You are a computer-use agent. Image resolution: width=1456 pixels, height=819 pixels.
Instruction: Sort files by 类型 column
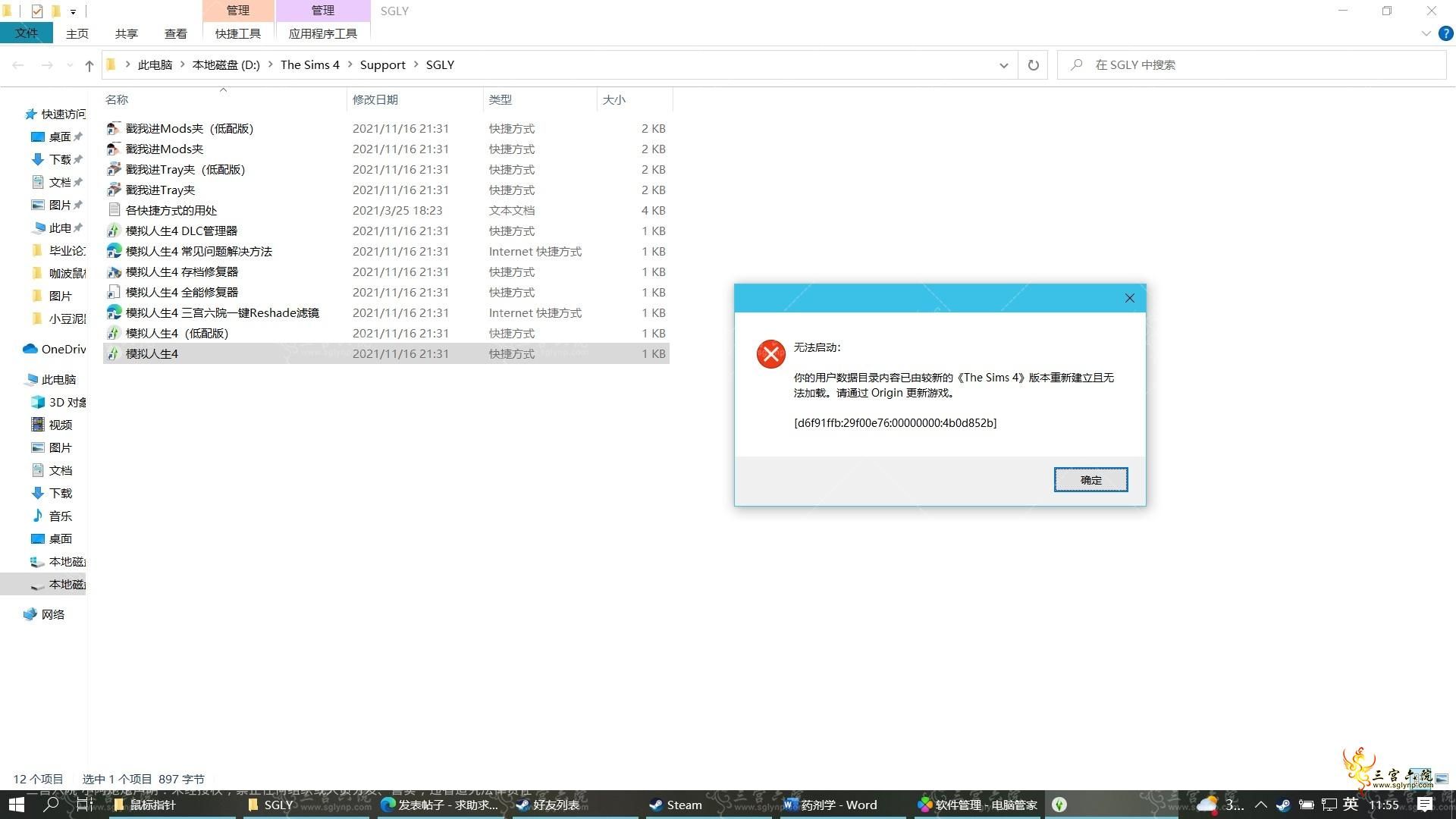point(540,99)
